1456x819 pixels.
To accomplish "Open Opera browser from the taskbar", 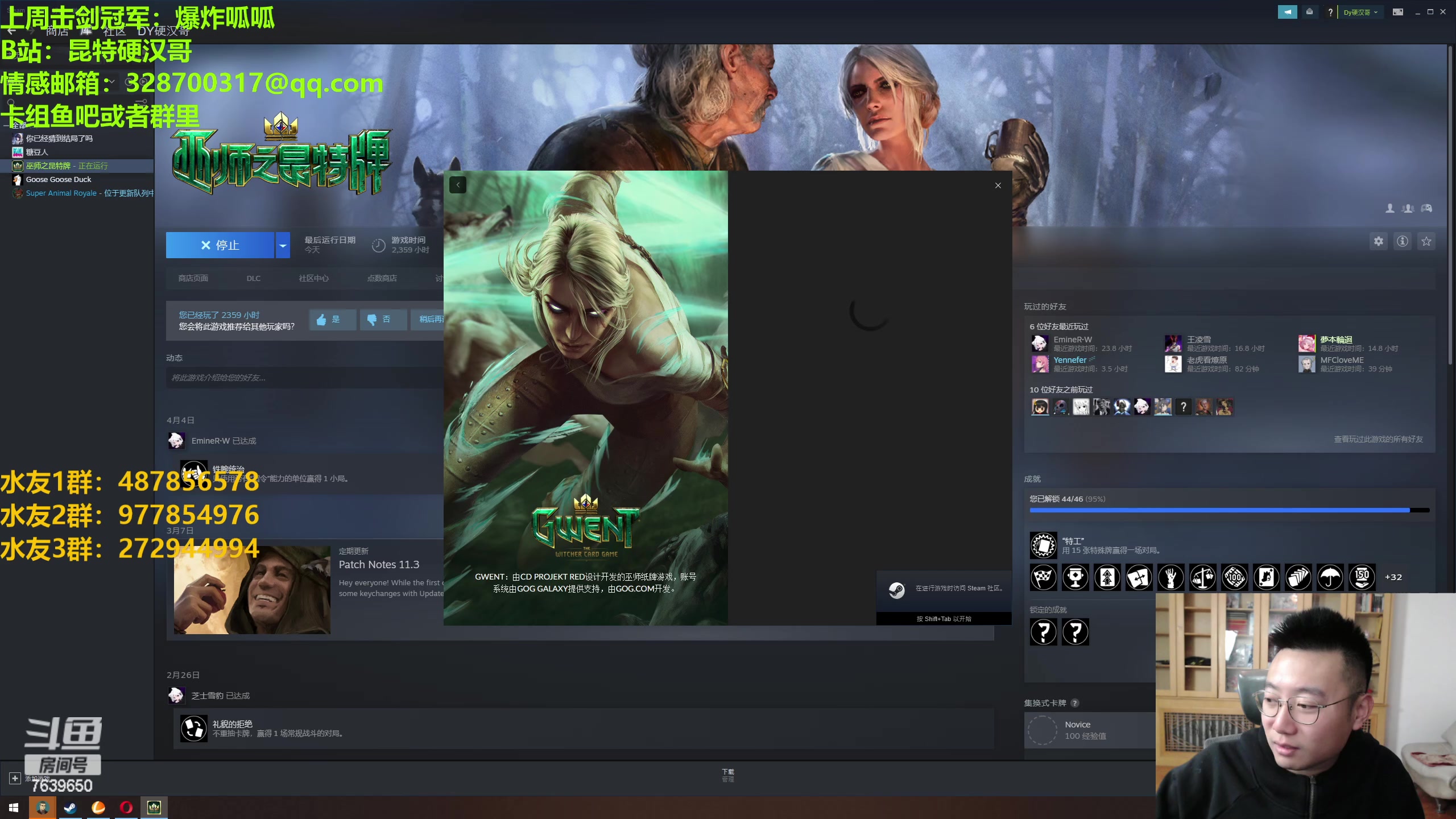I will point(126,807).
